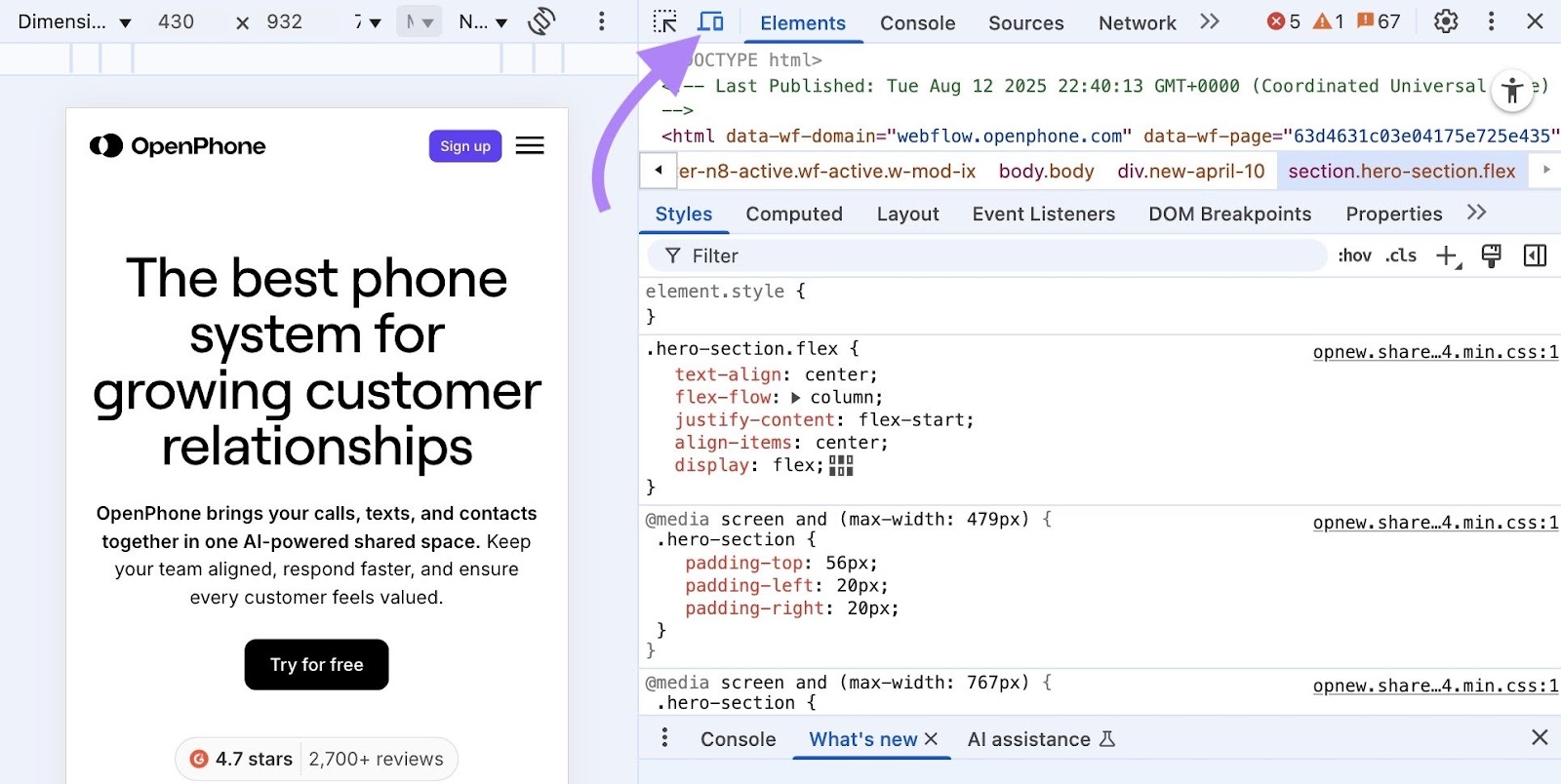Open the flexbox editor icon

click(841, 466)
